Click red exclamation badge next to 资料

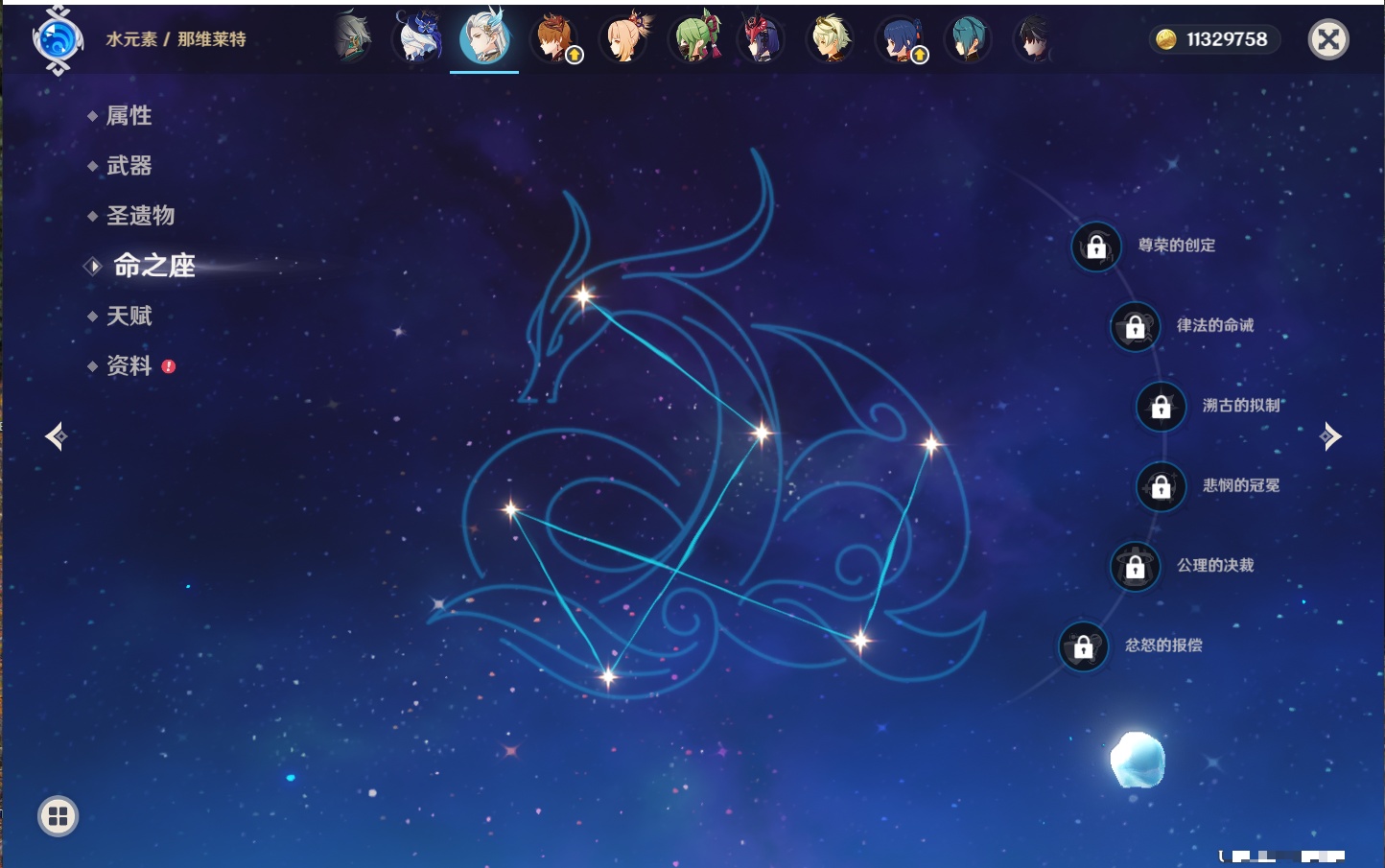169,366
